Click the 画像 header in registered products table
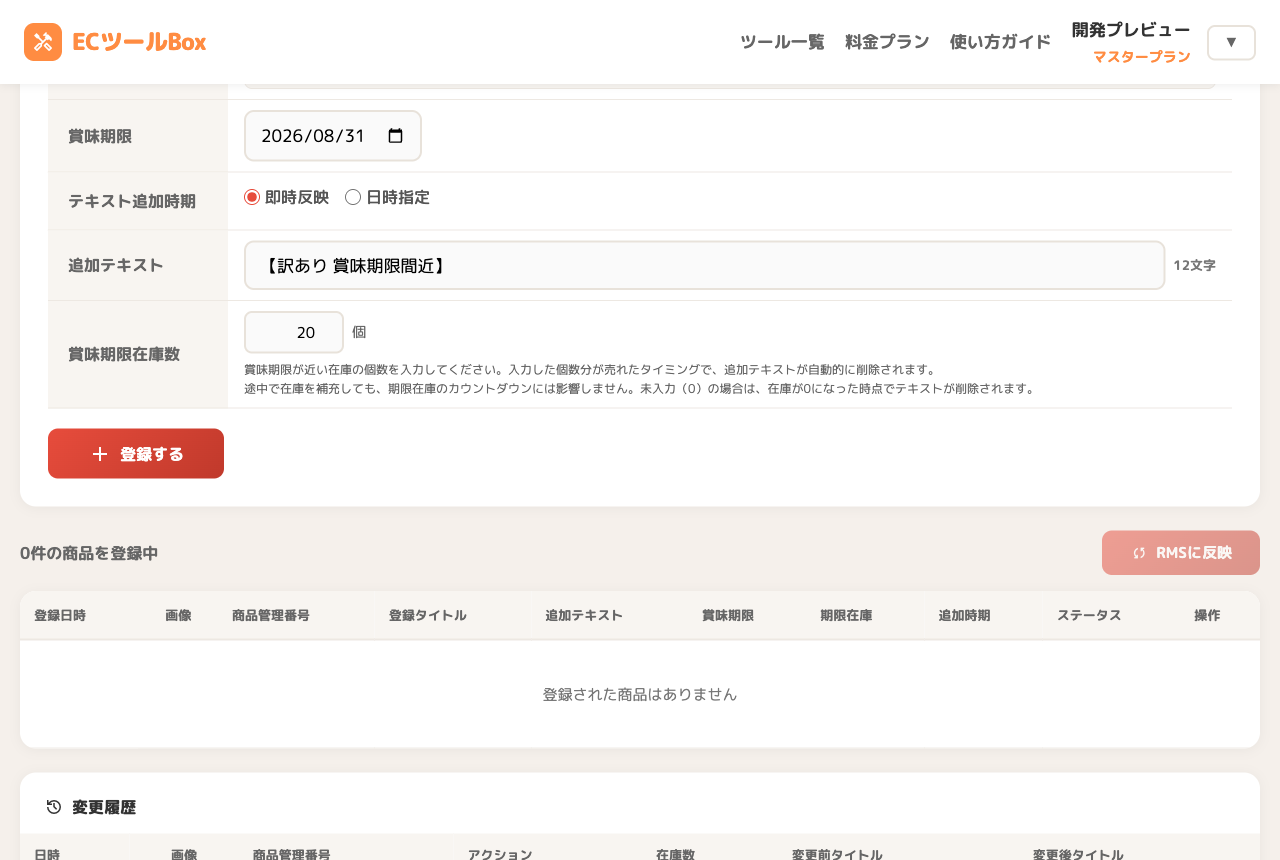The height and width of the screenshot is (860, 1280). (178, 615)
